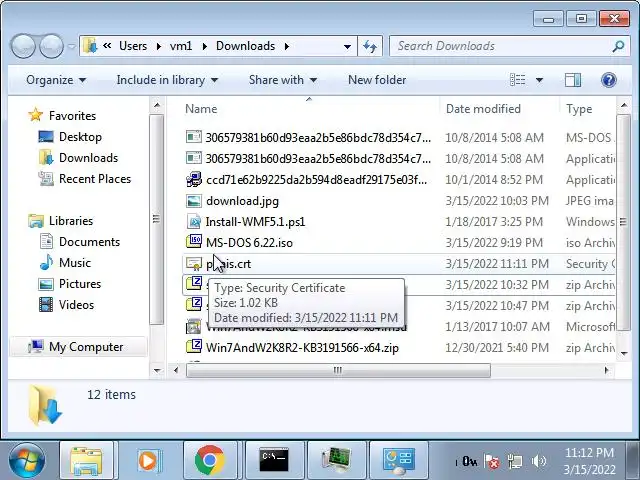Click horizontal scroll left arrow
The image size is (640, 480).
176,370
